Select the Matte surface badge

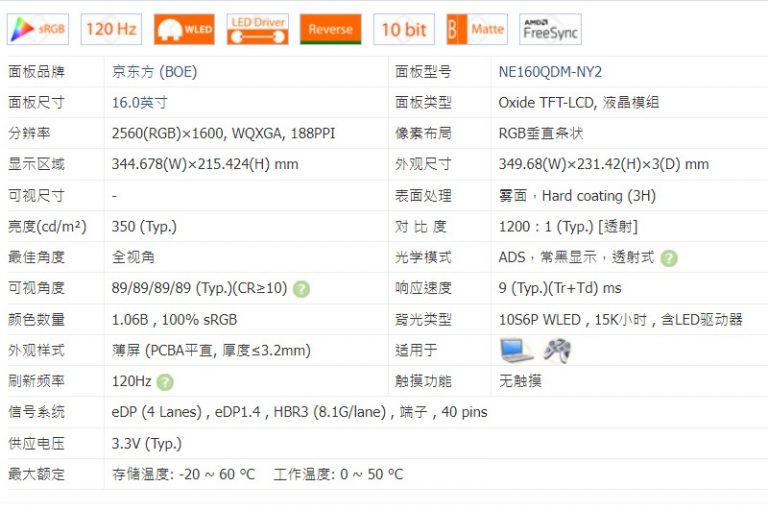477,29
